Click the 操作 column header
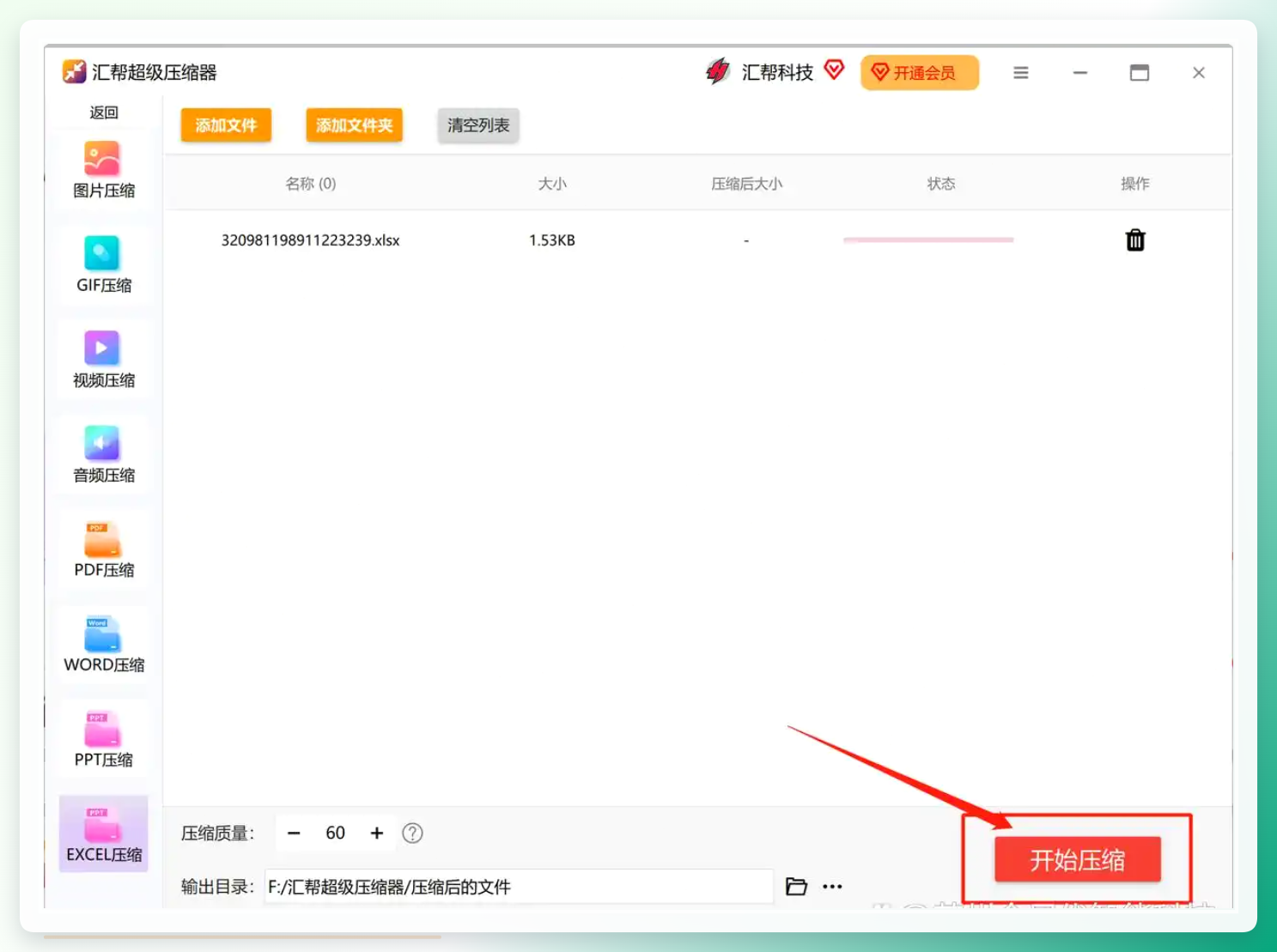This screenshot has width=1277, height=952. point(1134,184)
